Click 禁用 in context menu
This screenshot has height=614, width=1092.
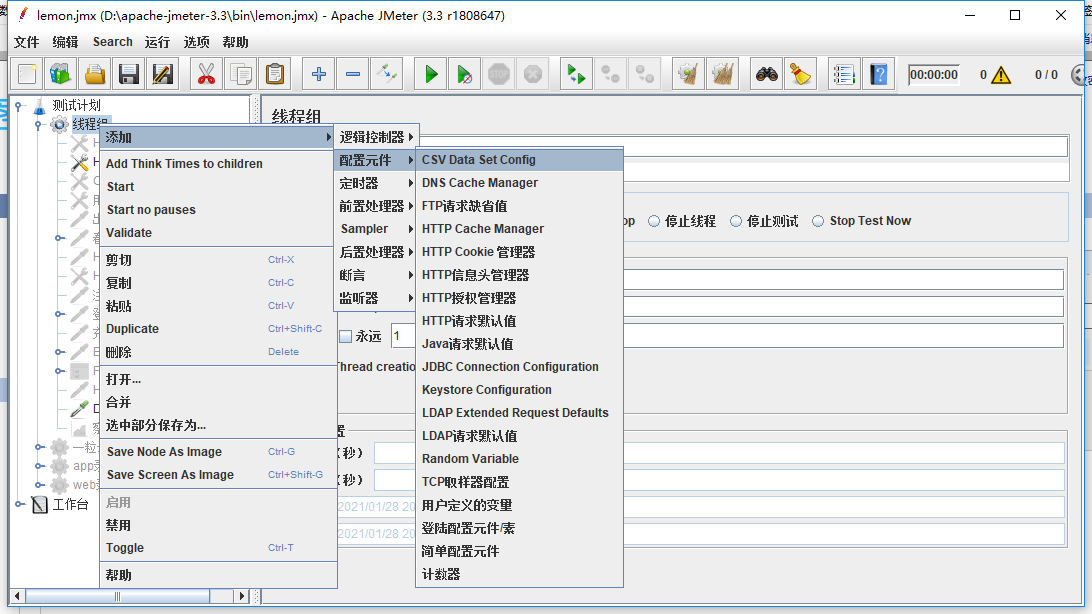click(x=218, y=526)
